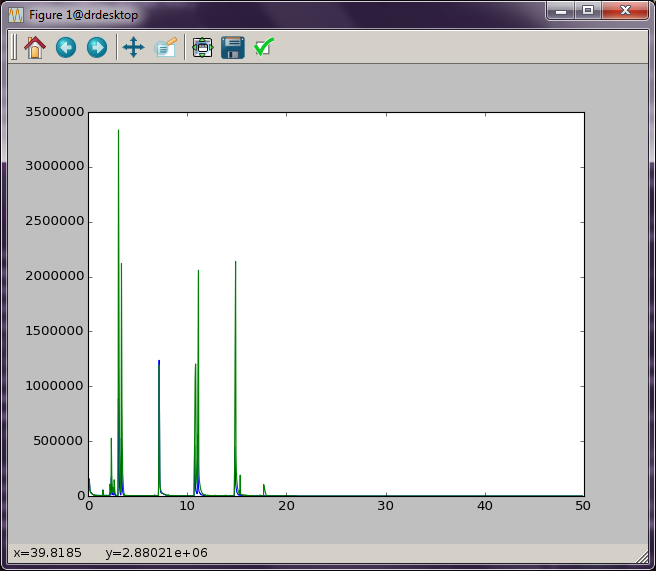This screenshot has width=656, height=571.
Task: Click the blue peak tip near 7
Action: 159,362
